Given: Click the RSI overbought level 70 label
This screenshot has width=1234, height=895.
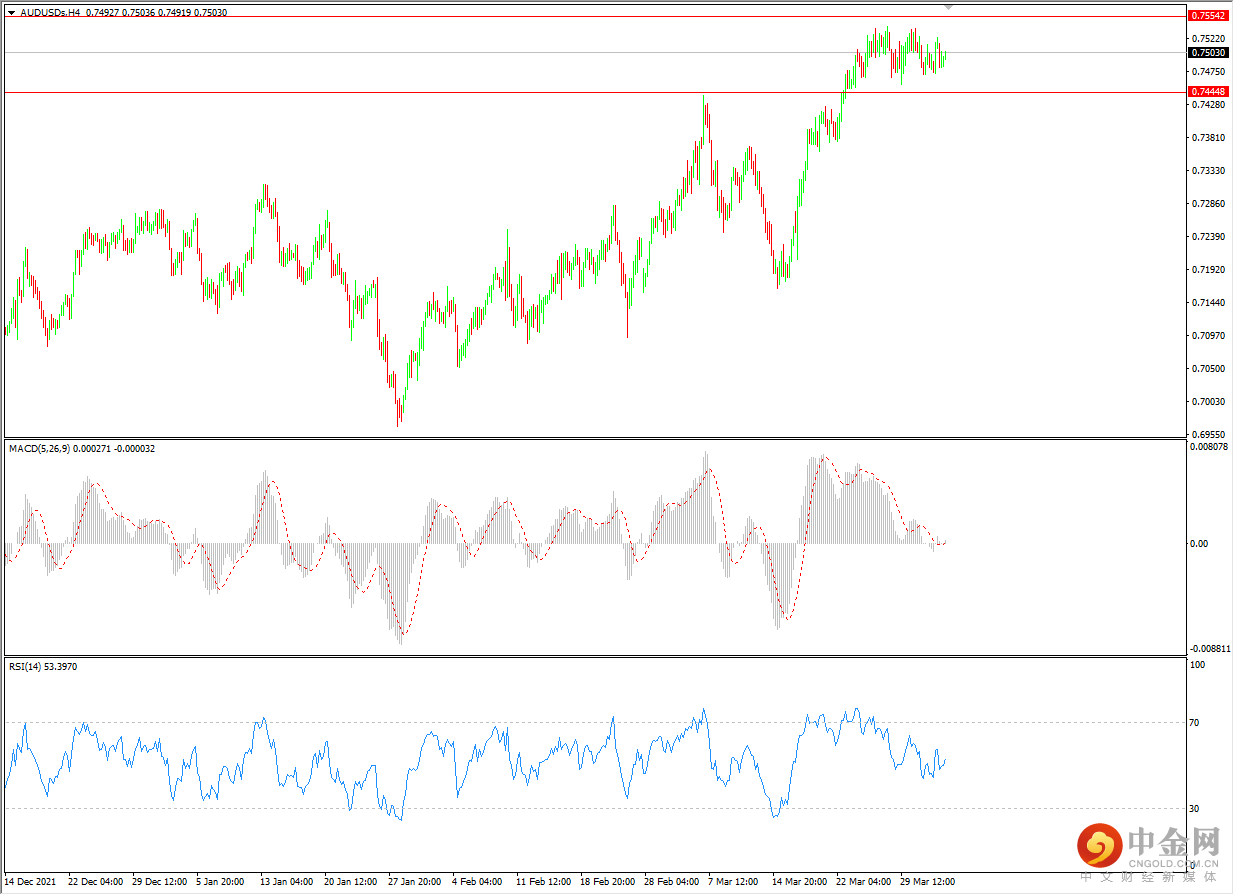Looking at the screenshot, I should click(1194, 722).
